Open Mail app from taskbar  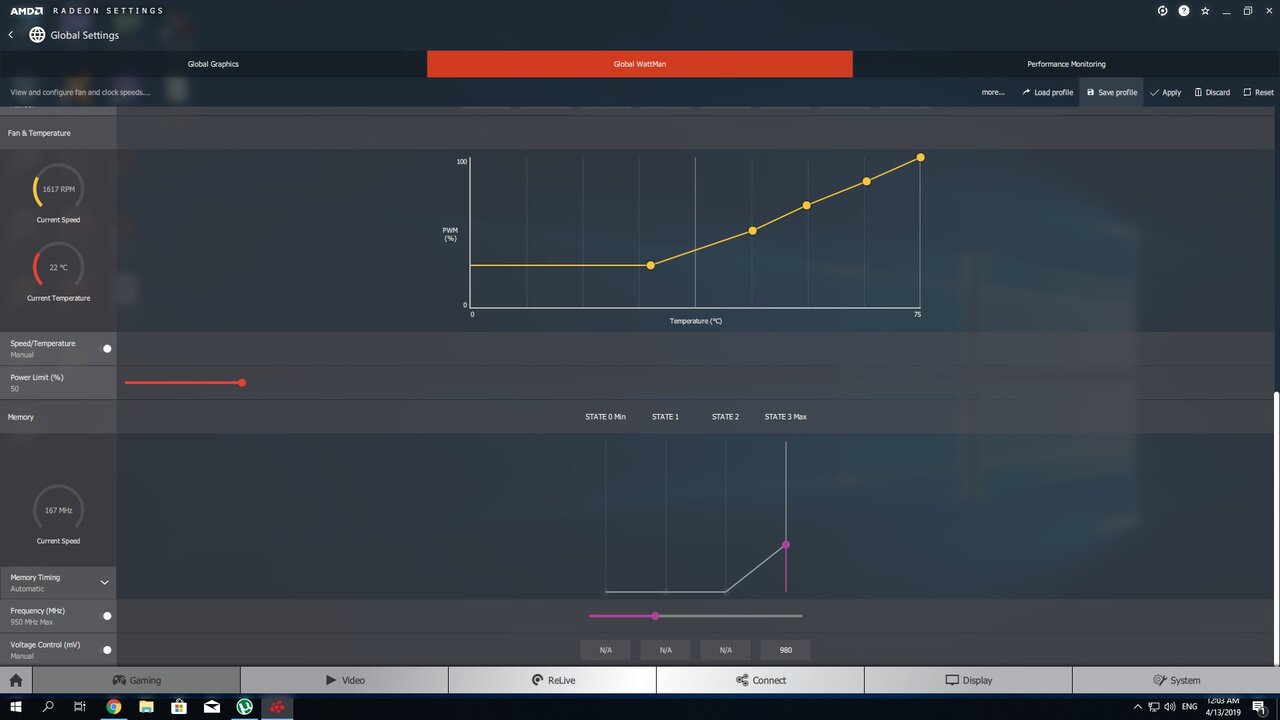(212, 707)
